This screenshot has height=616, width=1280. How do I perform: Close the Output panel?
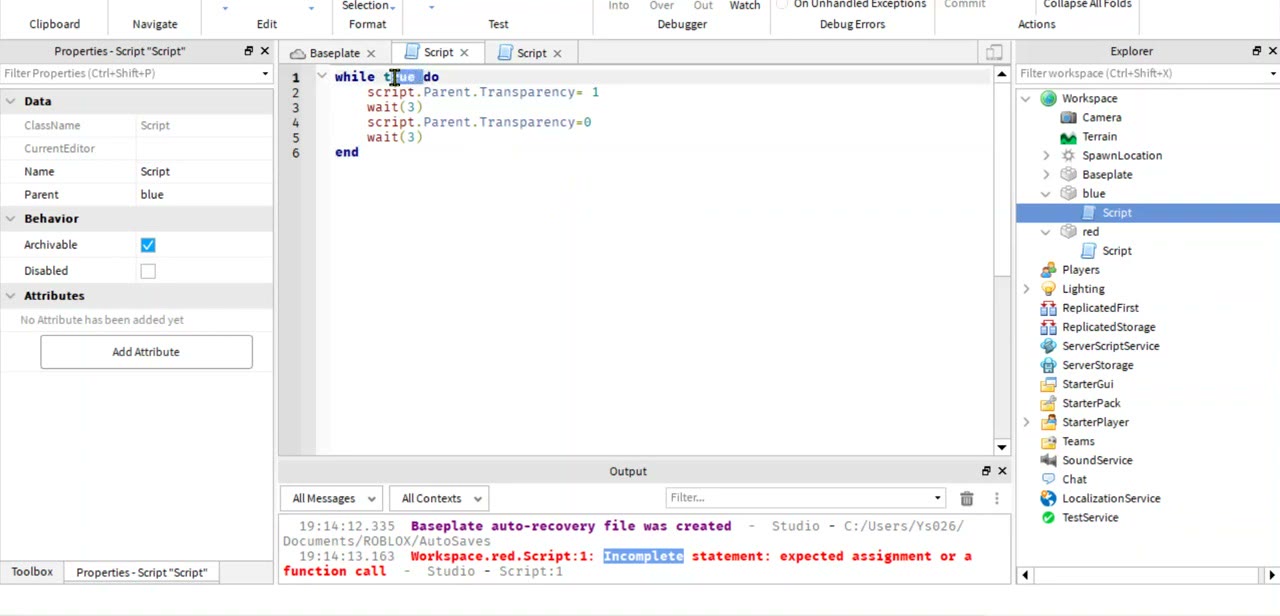[1002, 471]
